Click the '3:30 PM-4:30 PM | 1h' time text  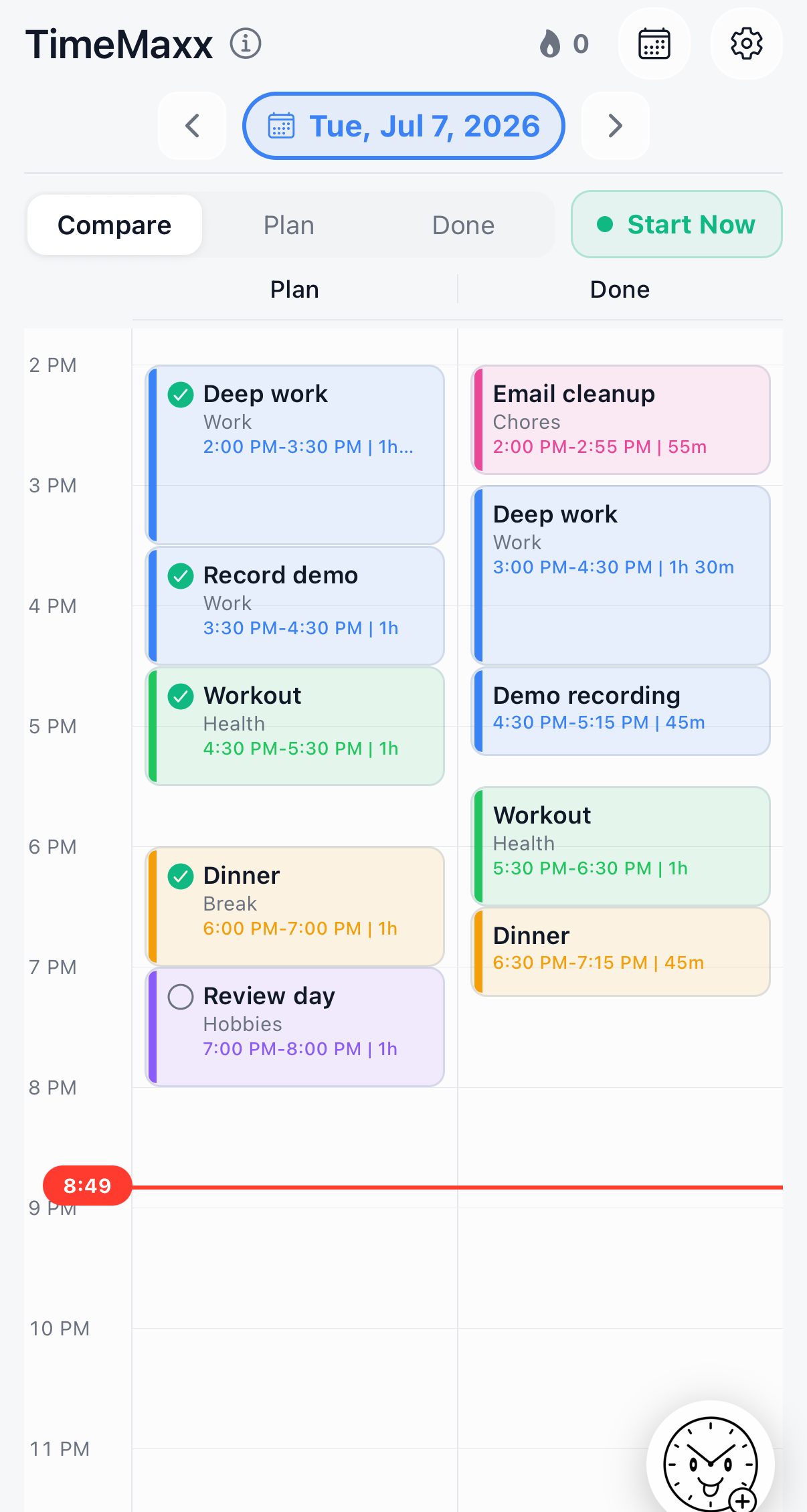(300, 628)
